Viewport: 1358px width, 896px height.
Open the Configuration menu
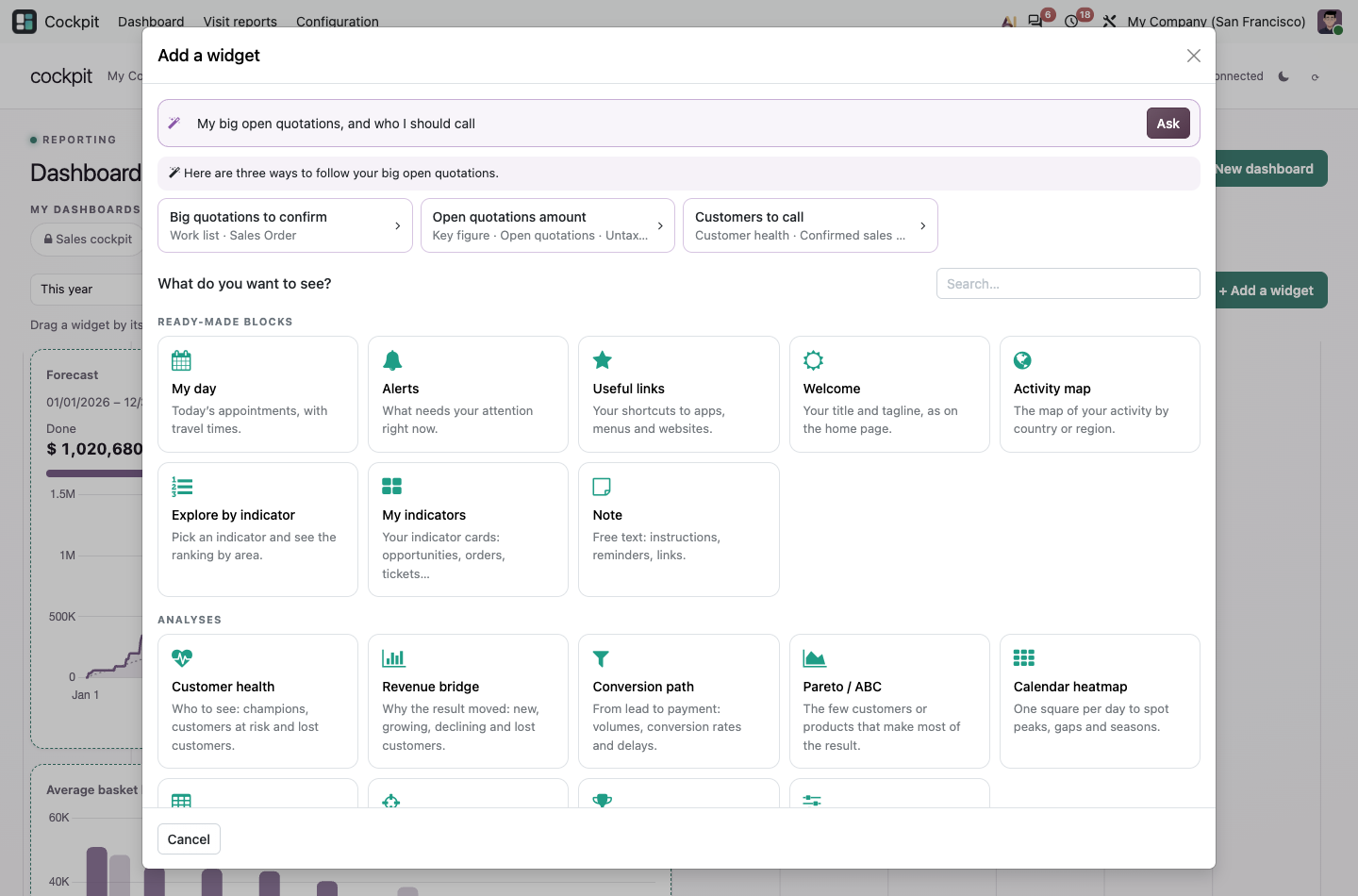(x=338, y=22)
